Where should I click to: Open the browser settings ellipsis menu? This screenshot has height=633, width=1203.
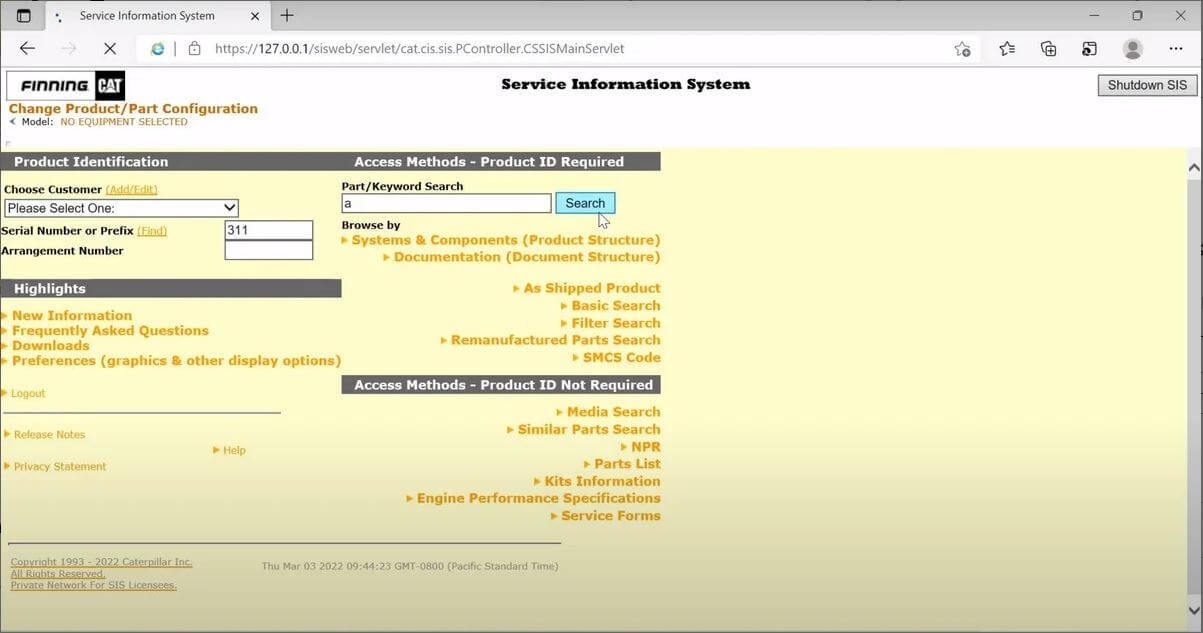click(1176, 49)
